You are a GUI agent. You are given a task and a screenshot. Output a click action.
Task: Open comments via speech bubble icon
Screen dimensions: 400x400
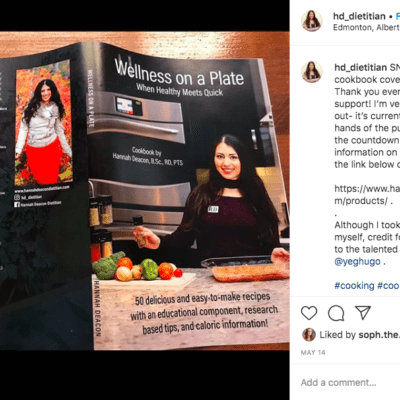pos(336,313)
